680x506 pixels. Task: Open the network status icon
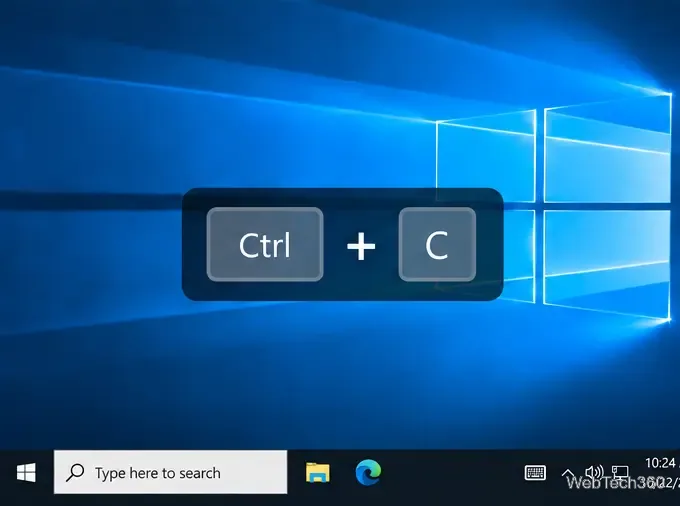(x=620, y=473)
